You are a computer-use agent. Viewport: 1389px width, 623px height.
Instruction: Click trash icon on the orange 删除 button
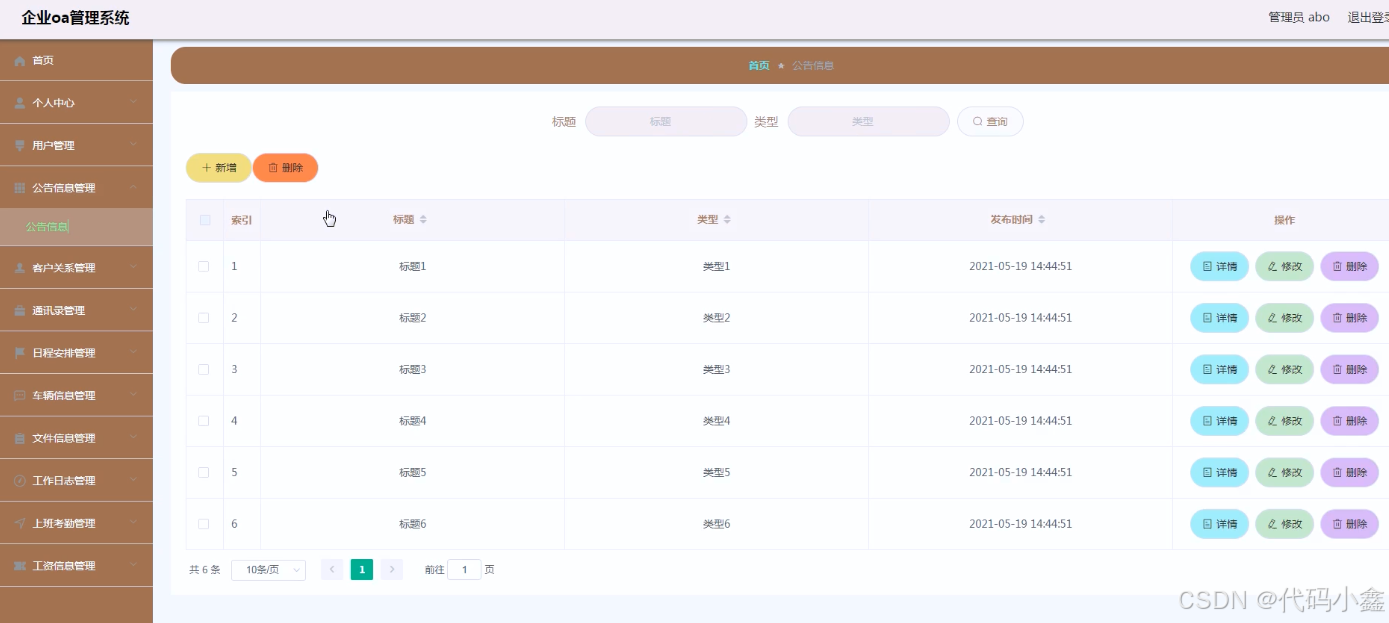point(273,168)
